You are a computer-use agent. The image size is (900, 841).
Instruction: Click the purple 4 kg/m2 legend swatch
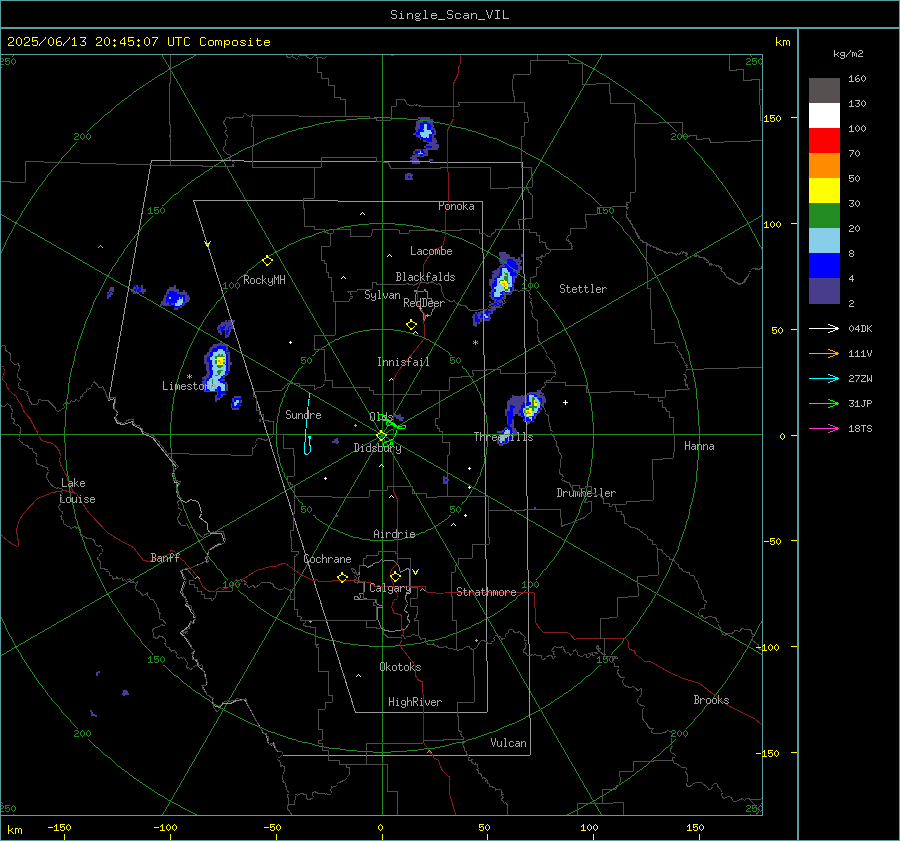pyautogui.click(x=824, y=290)
